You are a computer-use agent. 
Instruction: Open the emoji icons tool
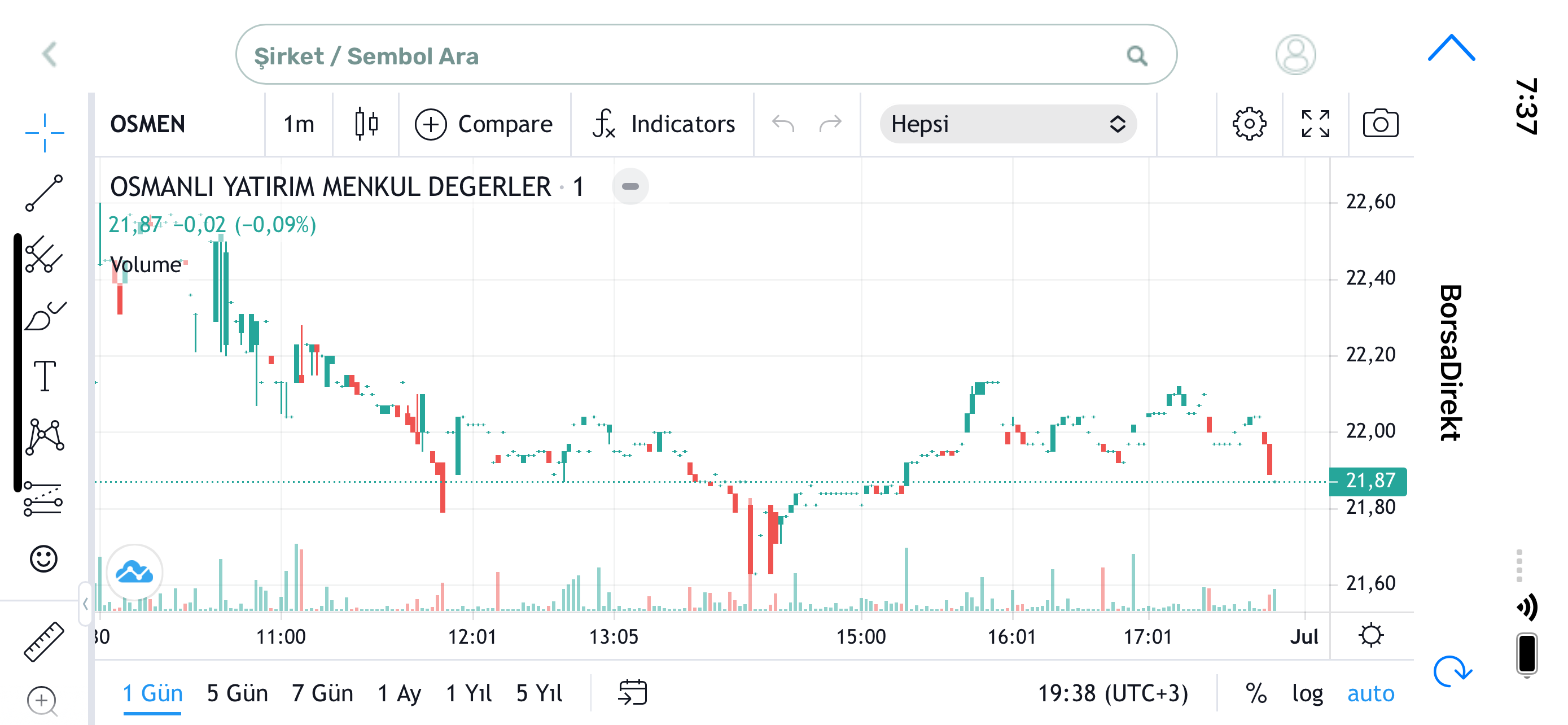(x=44, y=558)
